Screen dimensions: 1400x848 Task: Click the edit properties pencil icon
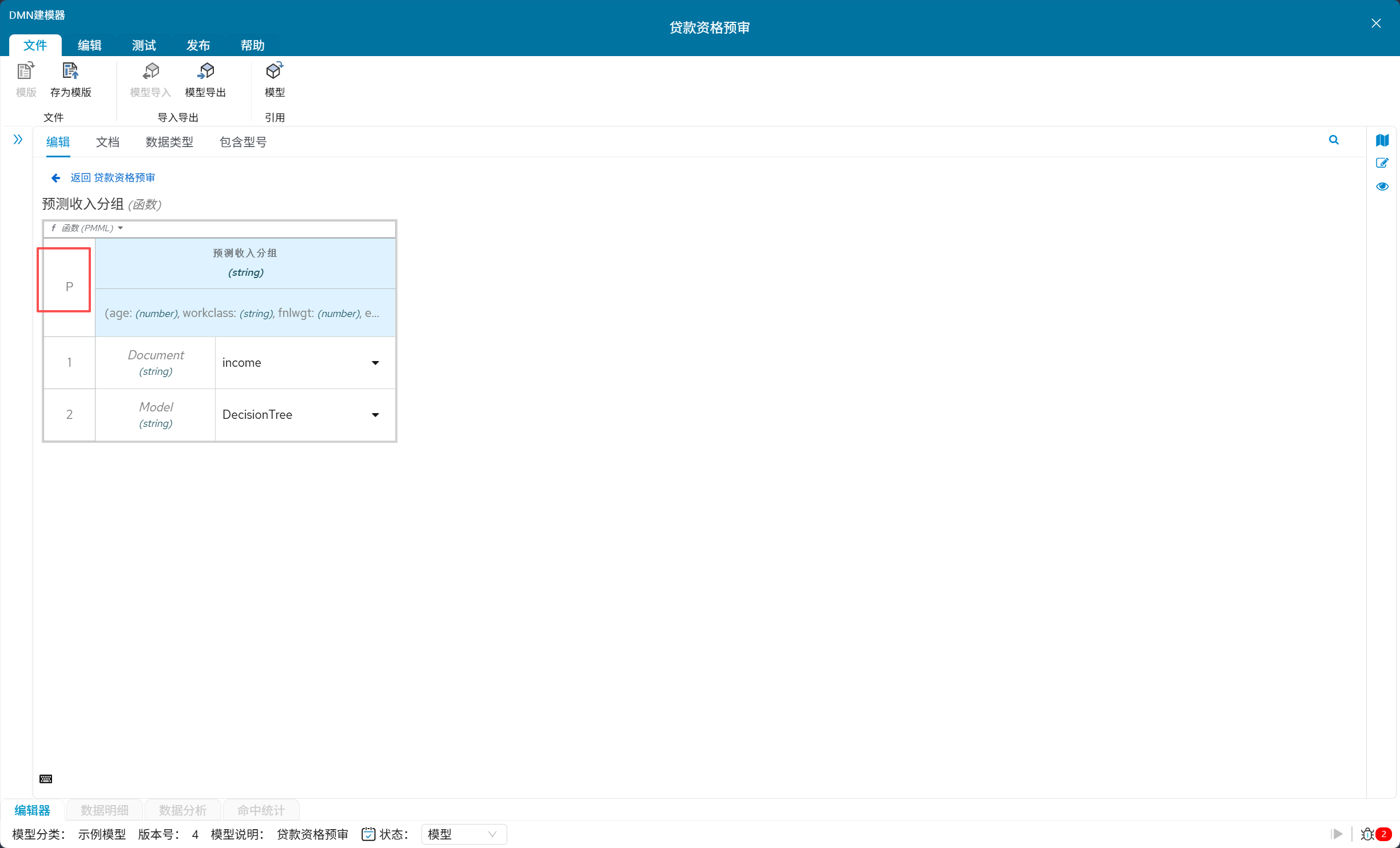click(1382, 163)
